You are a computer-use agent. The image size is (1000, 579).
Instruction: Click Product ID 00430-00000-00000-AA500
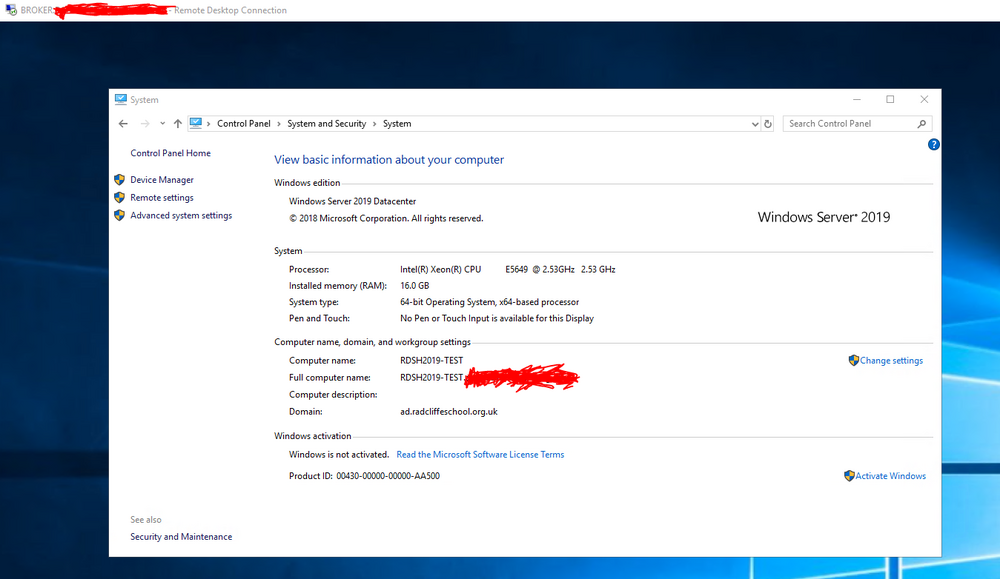364,476
